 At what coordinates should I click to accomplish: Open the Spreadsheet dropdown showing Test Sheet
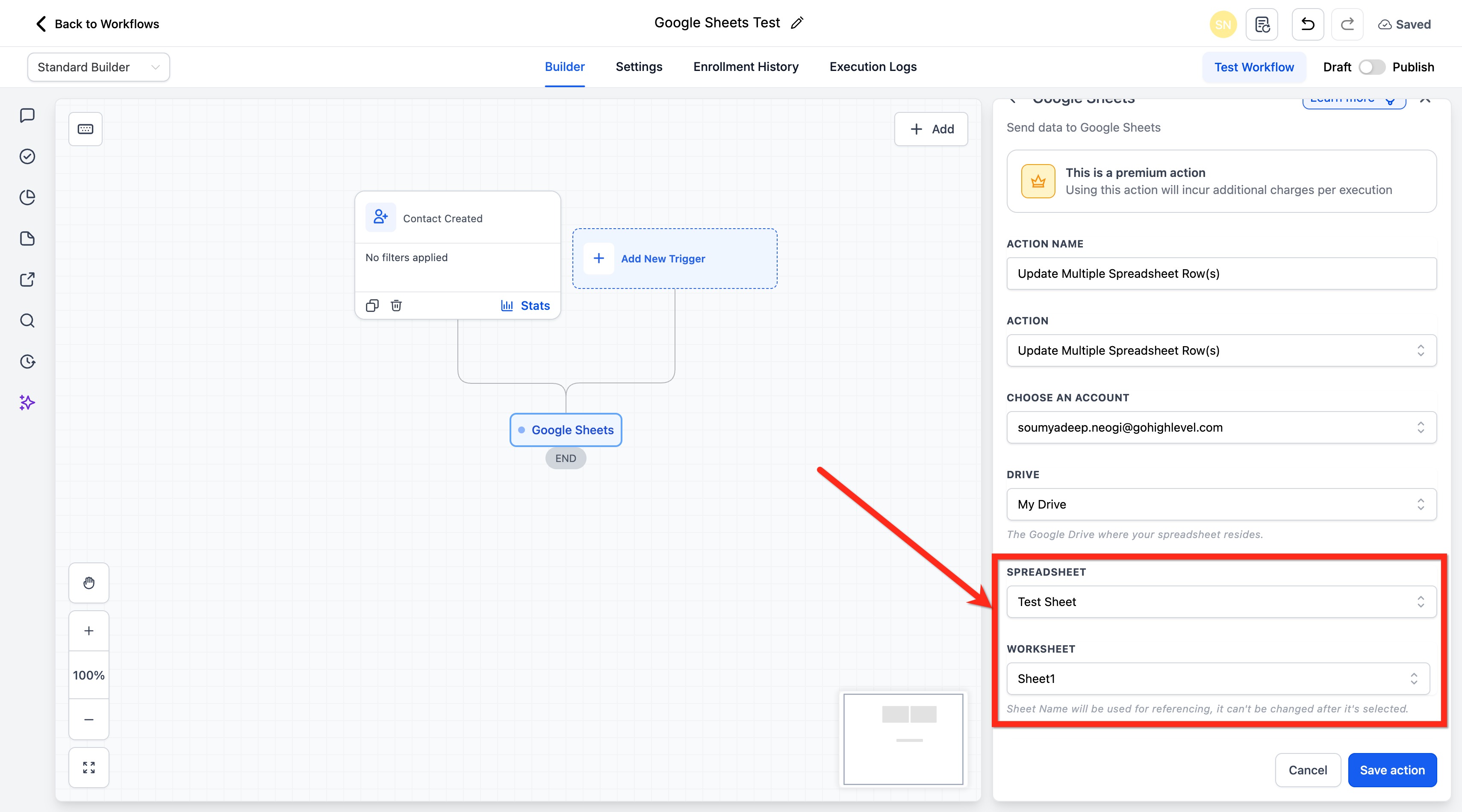pos(1221,601)
